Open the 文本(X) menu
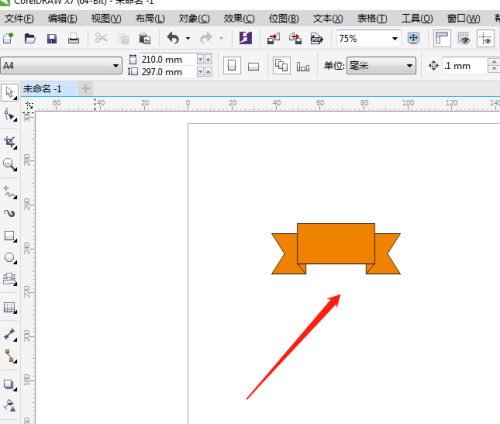Screen dimensions: 500x424 (x=328, y=18)
